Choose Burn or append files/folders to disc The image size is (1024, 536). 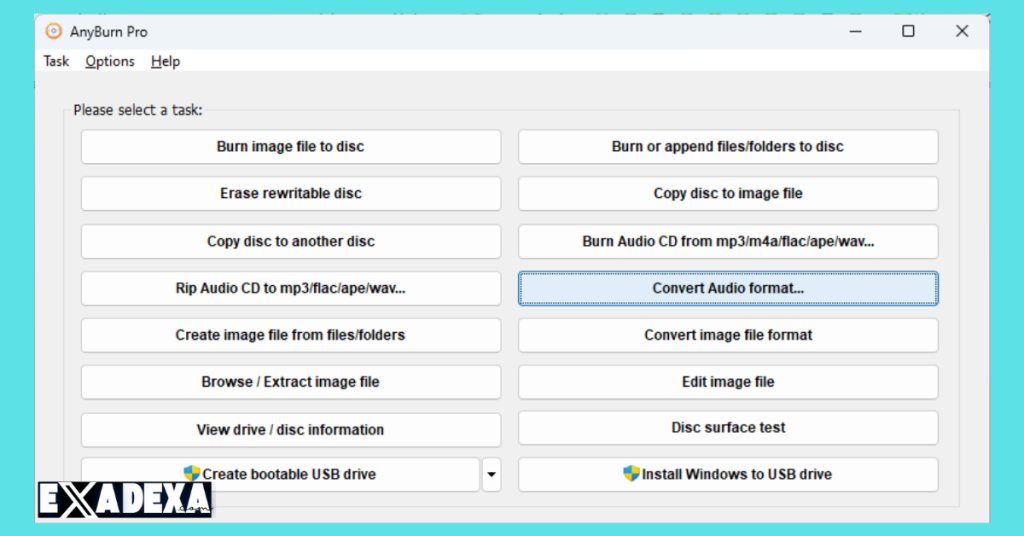(x=727, y=147)
